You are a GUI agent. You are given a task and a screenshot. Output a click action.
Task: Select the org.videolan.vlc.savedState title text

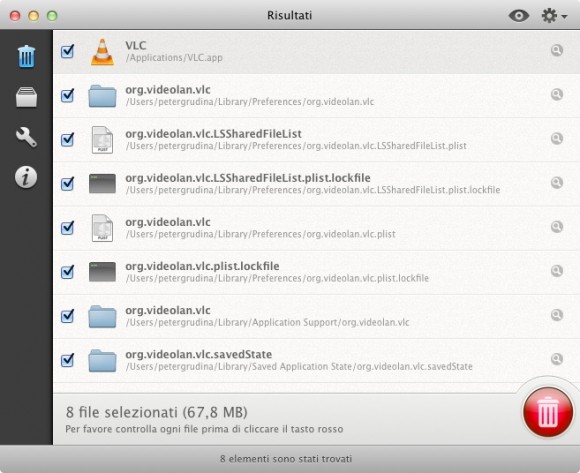(x=199, y=354)
